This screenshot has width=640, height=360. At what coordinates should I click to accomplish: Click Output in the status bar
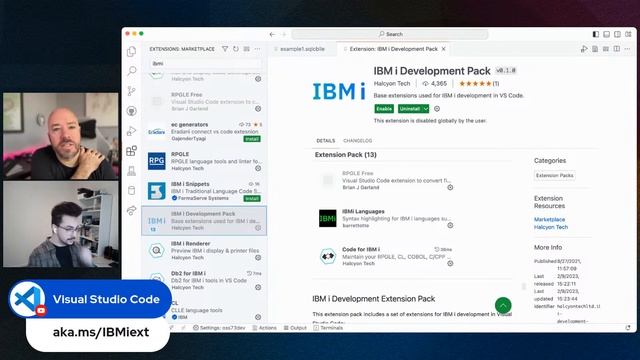point(295,328)
